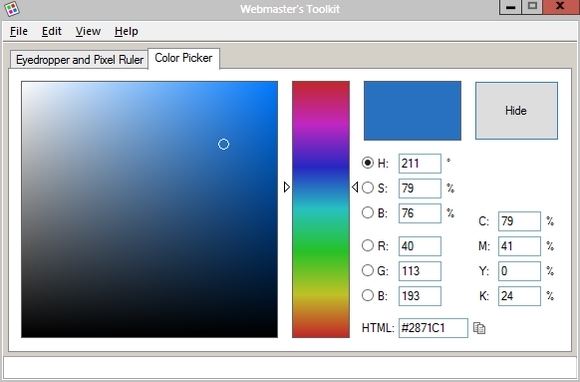Image resolution: width=580 pixels, height=382 pixels.
Task: Select the brightness B radio button
Action: pyautogui.click(x=368, y=213)
